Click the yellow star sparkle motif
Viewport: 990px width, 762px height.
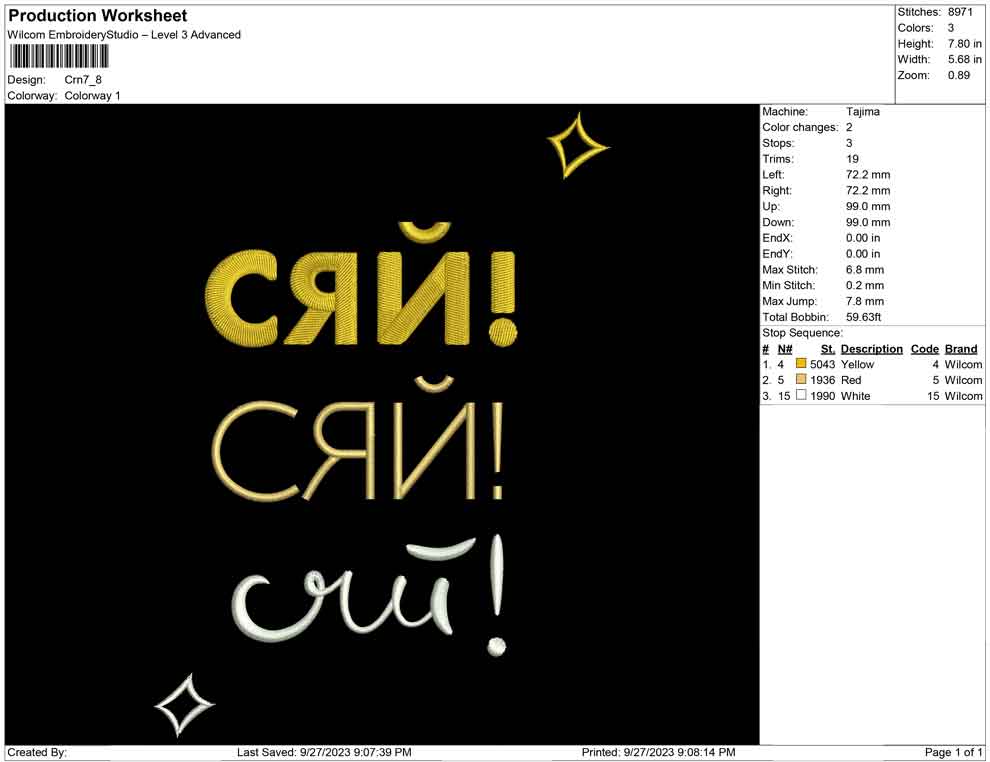coord(577,146)
